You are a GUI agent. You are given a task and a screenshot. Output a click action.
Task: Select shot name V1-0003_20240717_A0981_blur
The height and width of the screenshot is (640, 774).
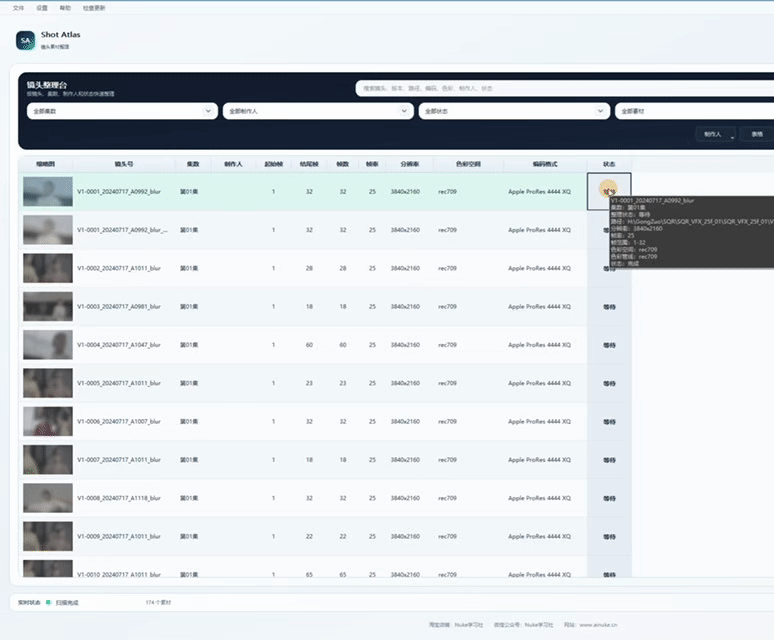pyautogui.click(x=119, y=306)
